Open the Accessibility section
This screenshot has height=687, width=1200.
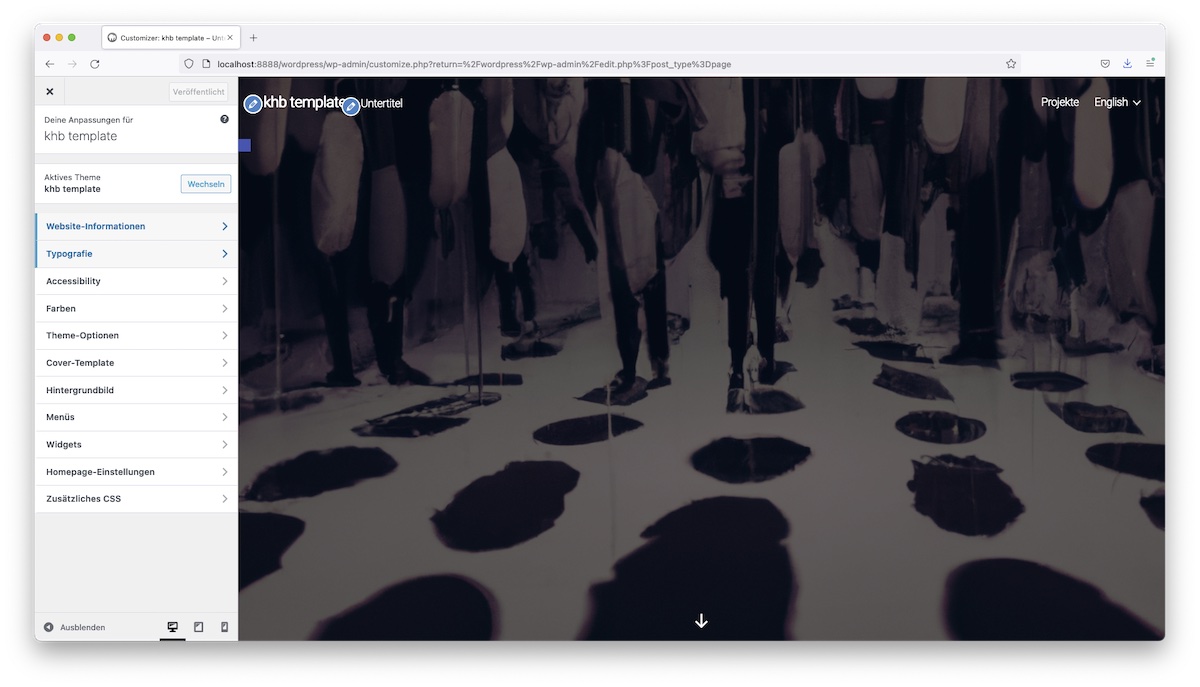pyautogui.click(x=137, y=281)
